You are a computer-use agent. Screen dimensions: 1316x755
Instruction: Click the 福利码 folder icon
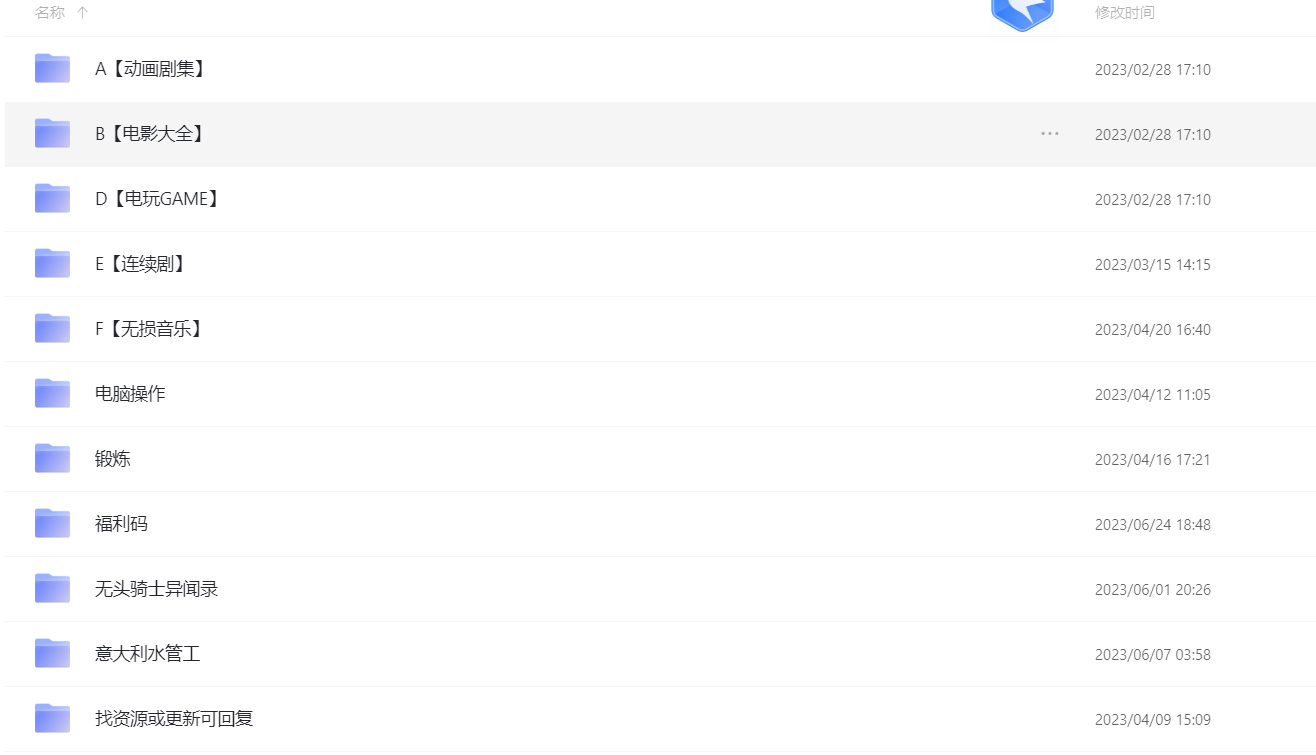pyautogui.click(x=52, y=524)
